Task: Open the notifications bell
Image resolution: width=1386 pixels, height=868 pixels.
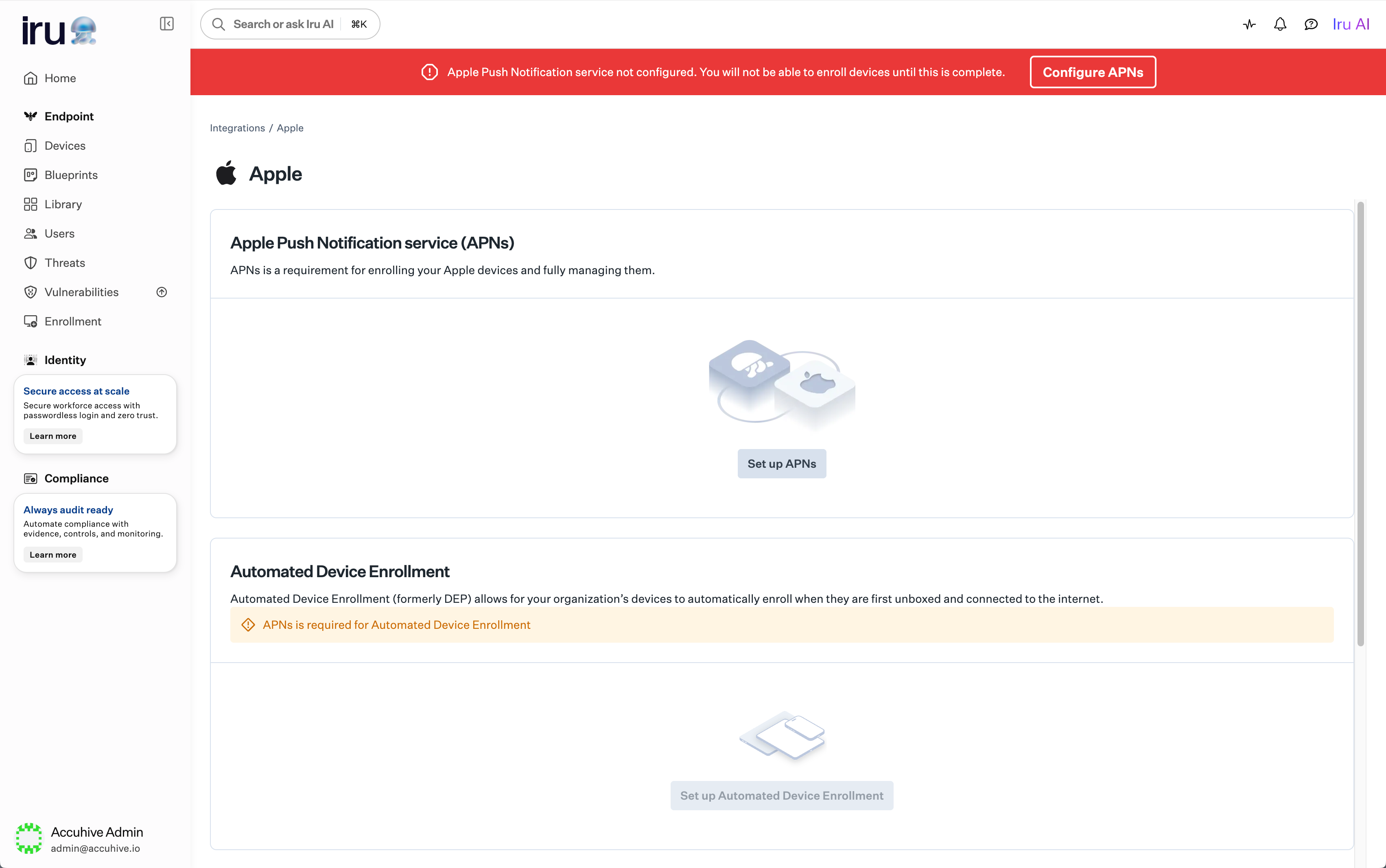Action: [x=1280, y=24]
